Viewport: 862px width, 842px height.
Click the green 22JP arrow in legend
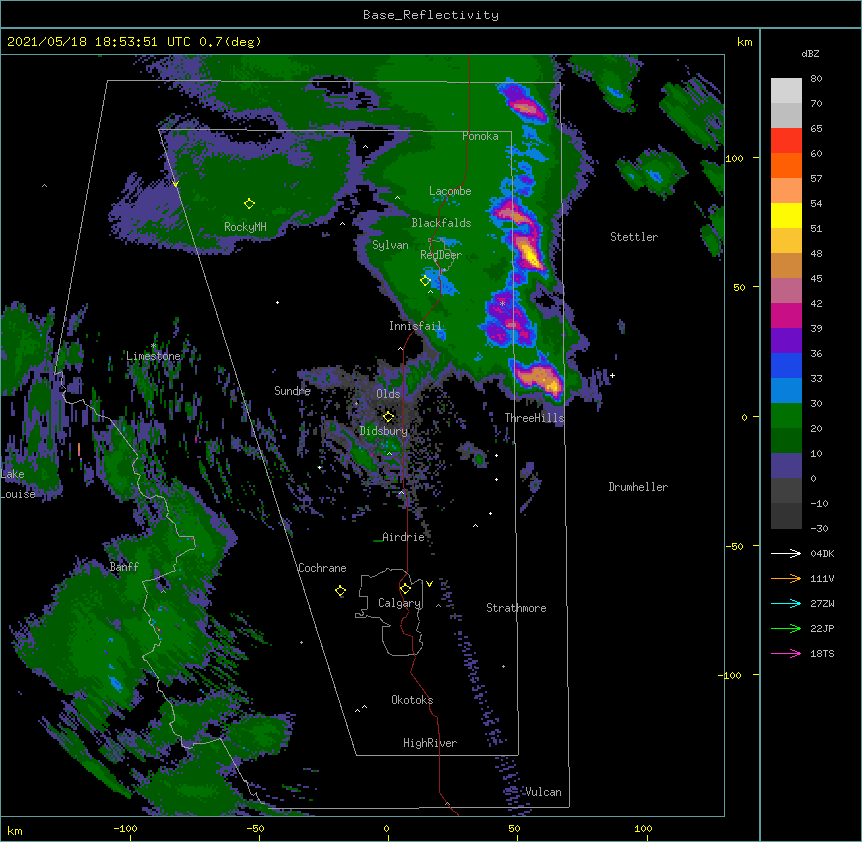(x=786, y=628)
